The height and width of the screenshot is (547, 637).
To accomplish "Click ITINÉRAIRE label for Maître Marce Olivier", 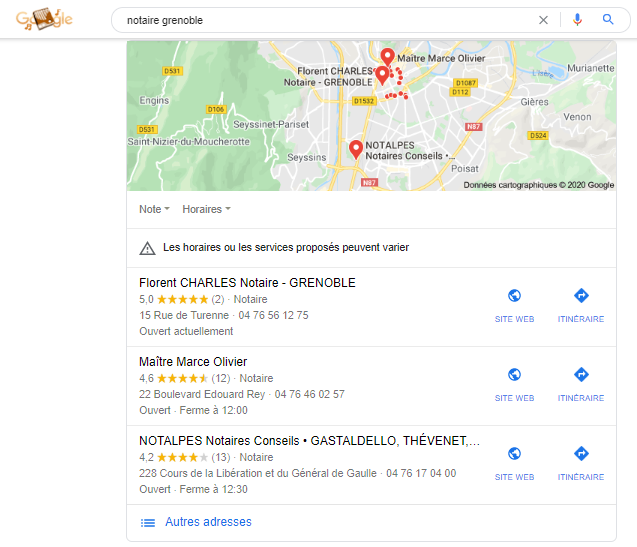I will pos(581,398).
